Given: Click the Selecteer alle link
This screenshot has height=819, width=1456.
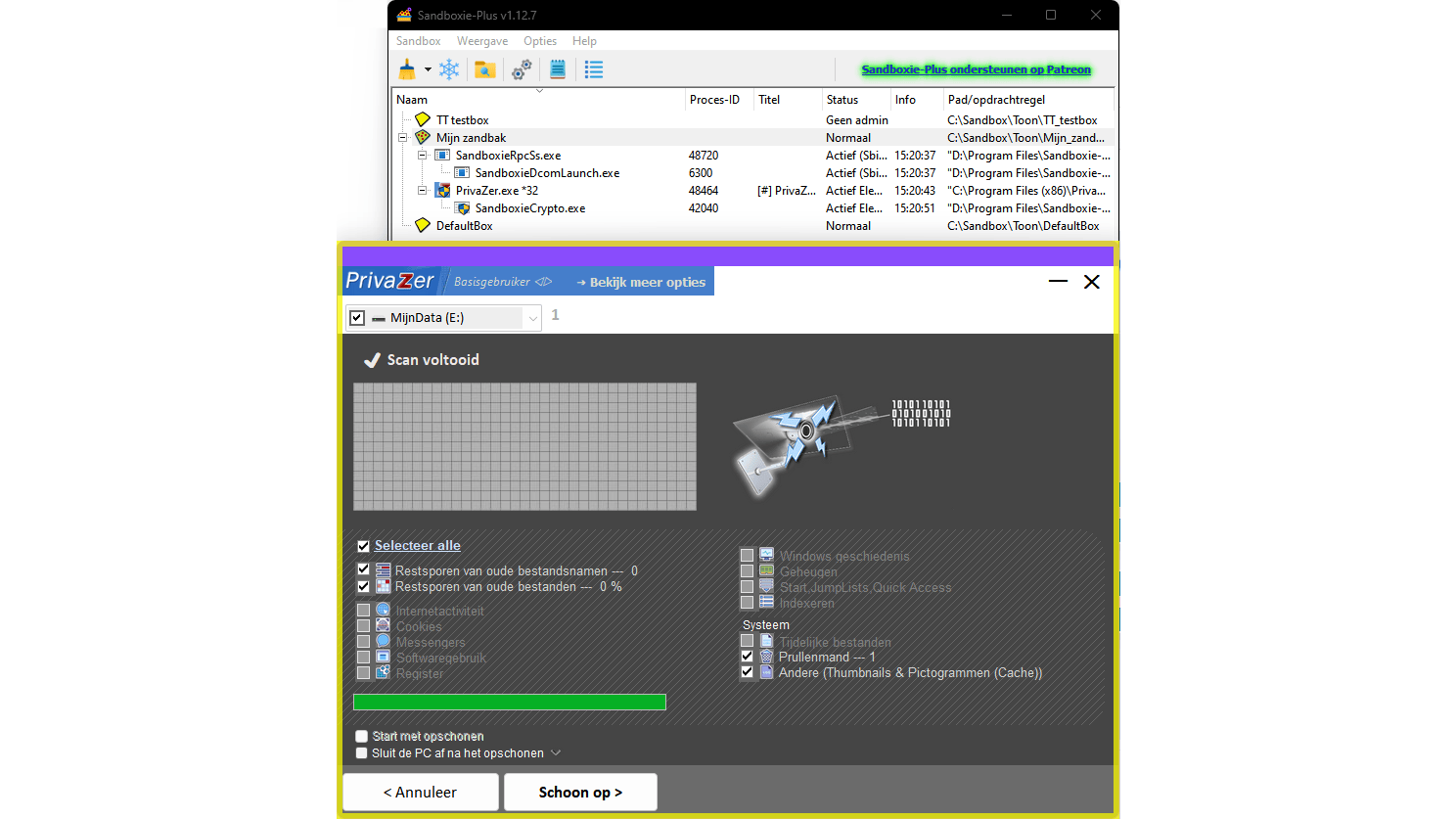Looking at the screenshot, I should 417,546.
